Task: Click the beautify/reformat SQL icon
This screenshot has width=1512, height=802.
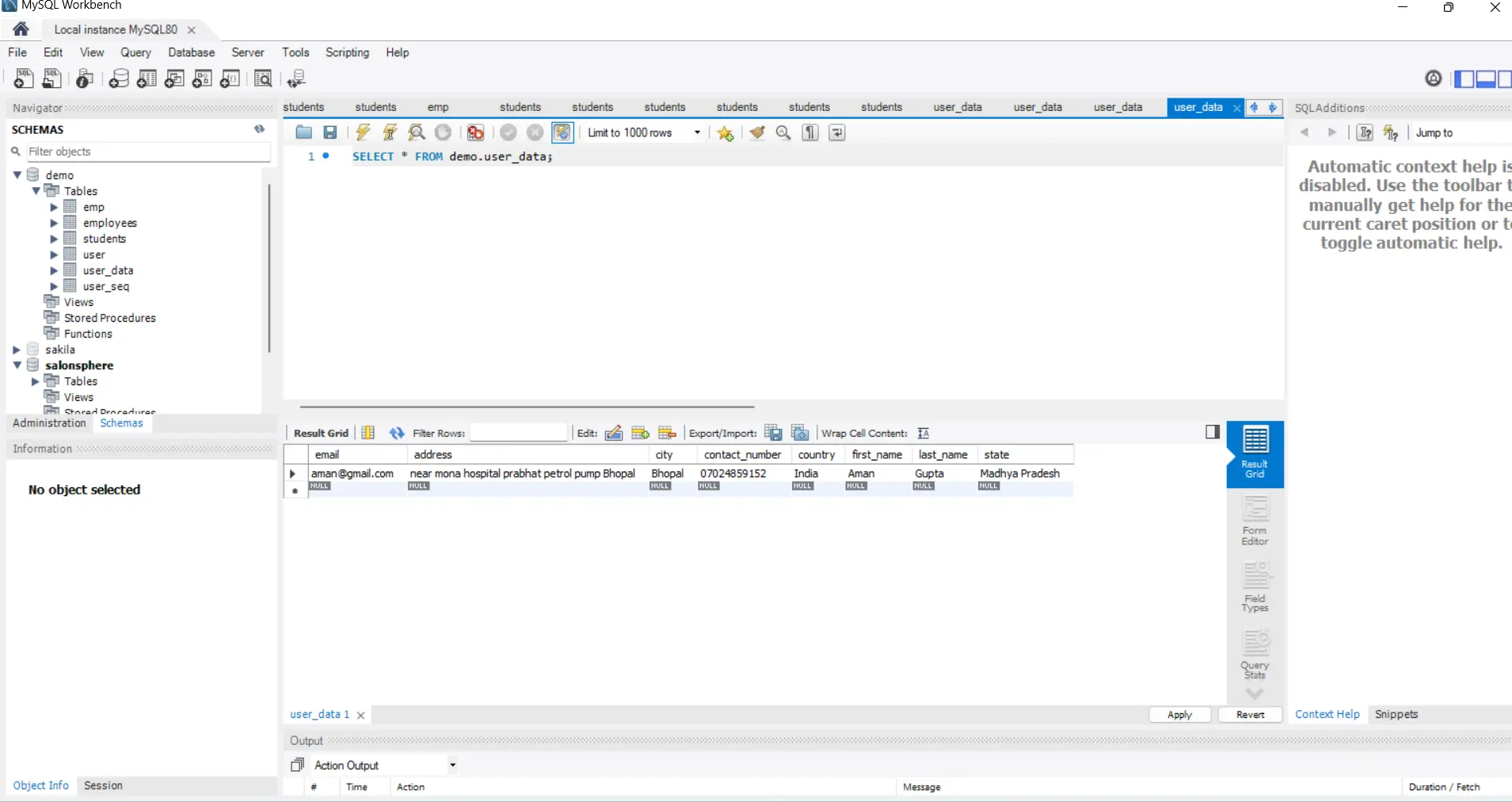Action: point(758,132)
